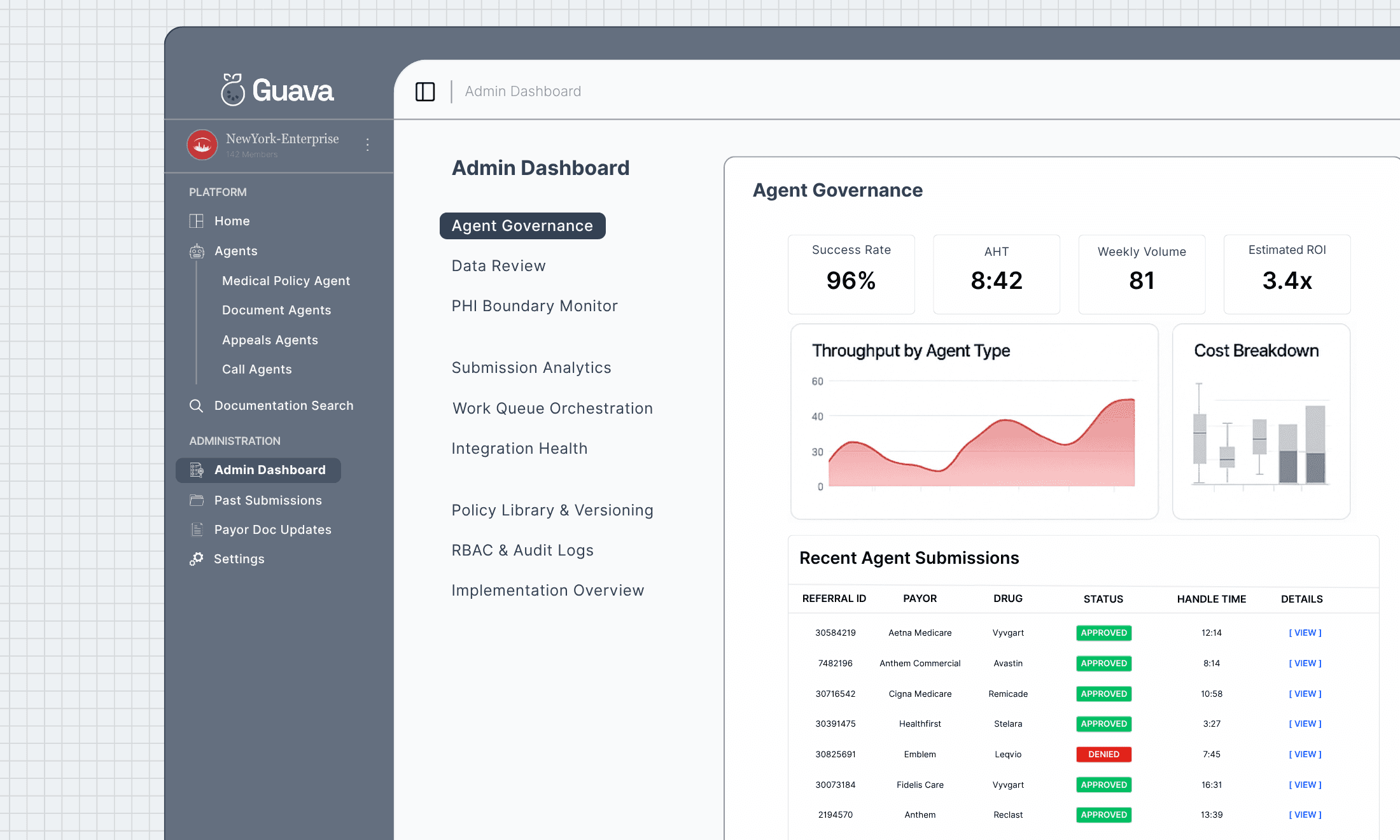Screen dimensions: 1400x840
Task: Click the Documentation Search magnifier icon
Action: [x=197, y=406]
